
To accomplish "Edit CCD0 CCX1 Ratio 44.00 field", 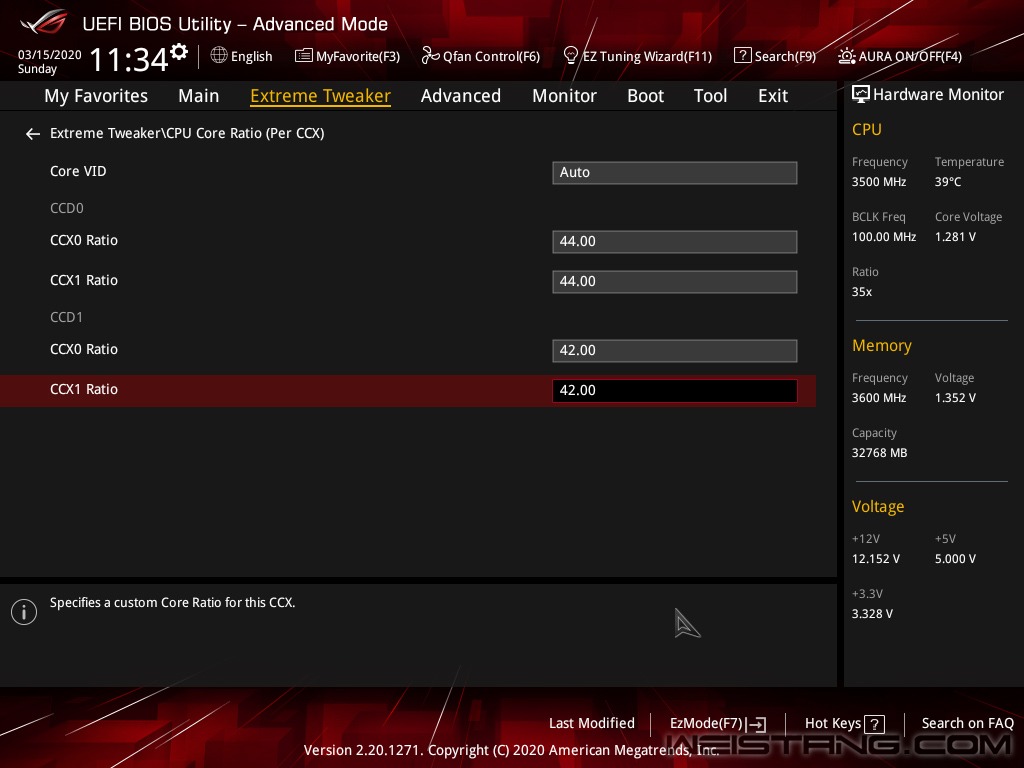I will [x=675, y=281].
